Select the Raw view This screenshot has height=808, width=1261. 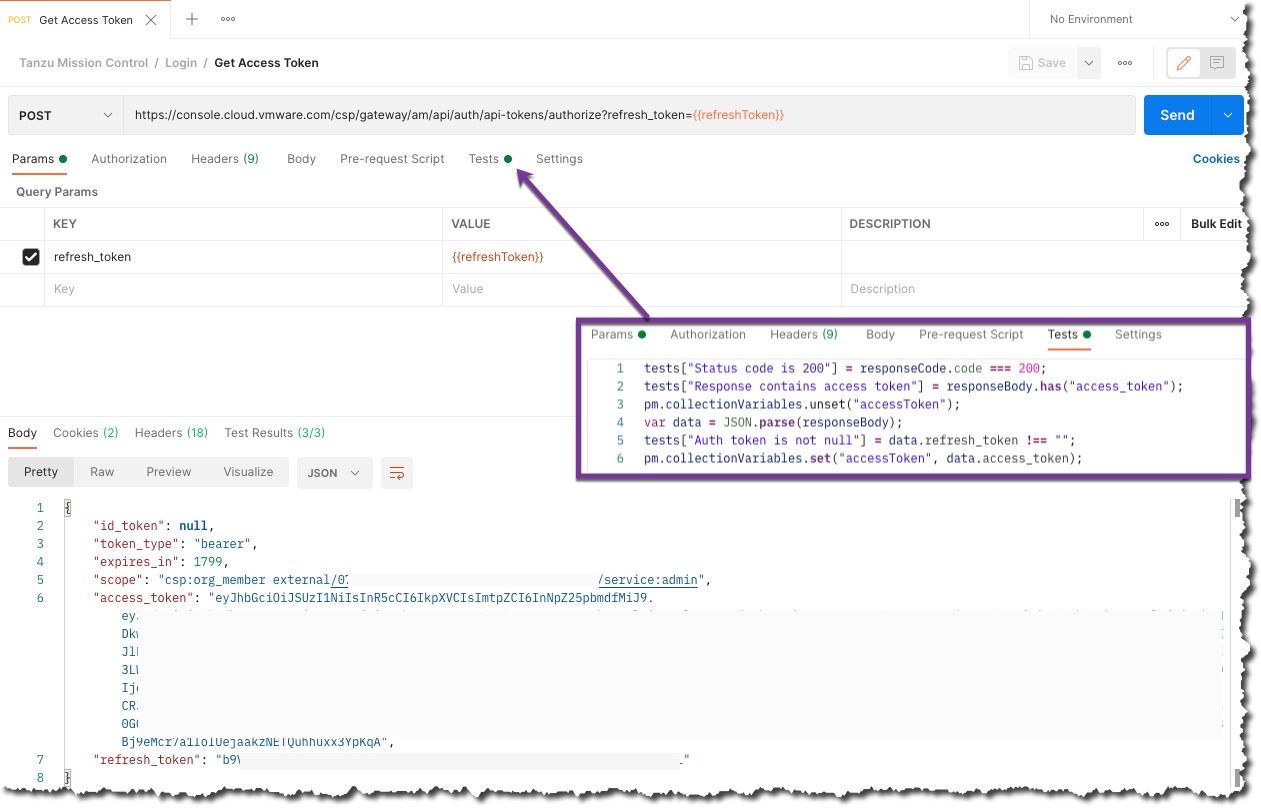point(102,472)
